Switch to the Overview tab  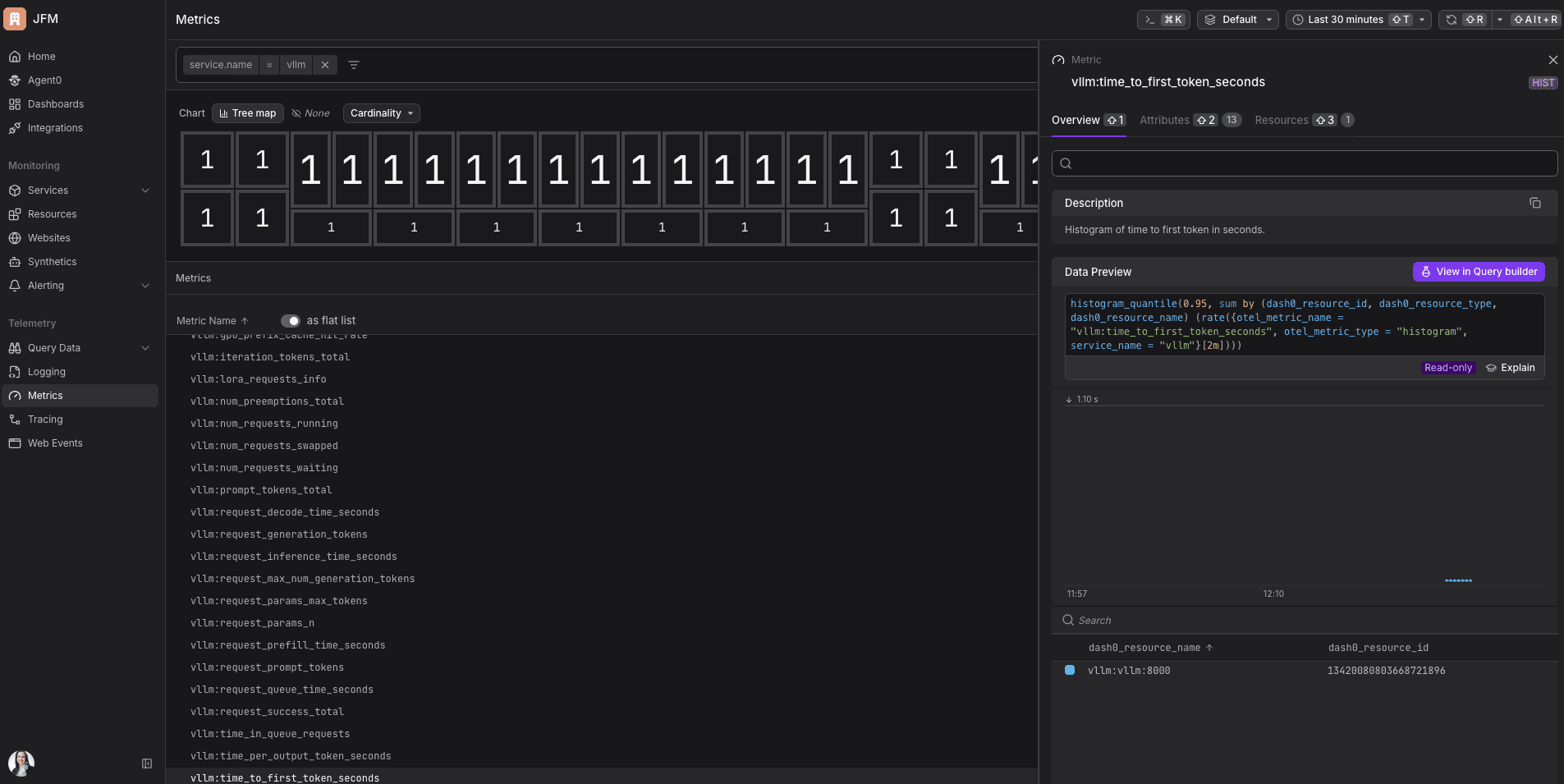pyautogui.click(x=1089, y=120)
